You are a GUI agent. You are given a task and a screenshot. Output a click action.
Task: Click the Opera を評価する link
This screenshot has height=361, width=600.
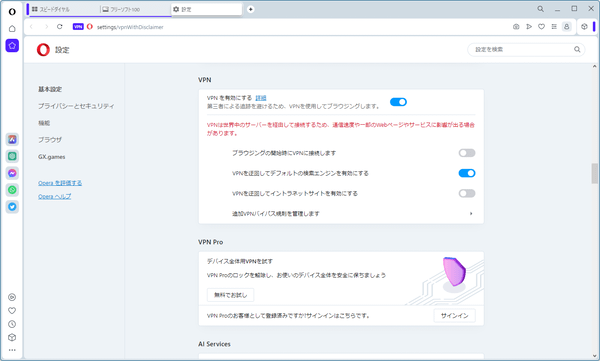coord(60,183)
